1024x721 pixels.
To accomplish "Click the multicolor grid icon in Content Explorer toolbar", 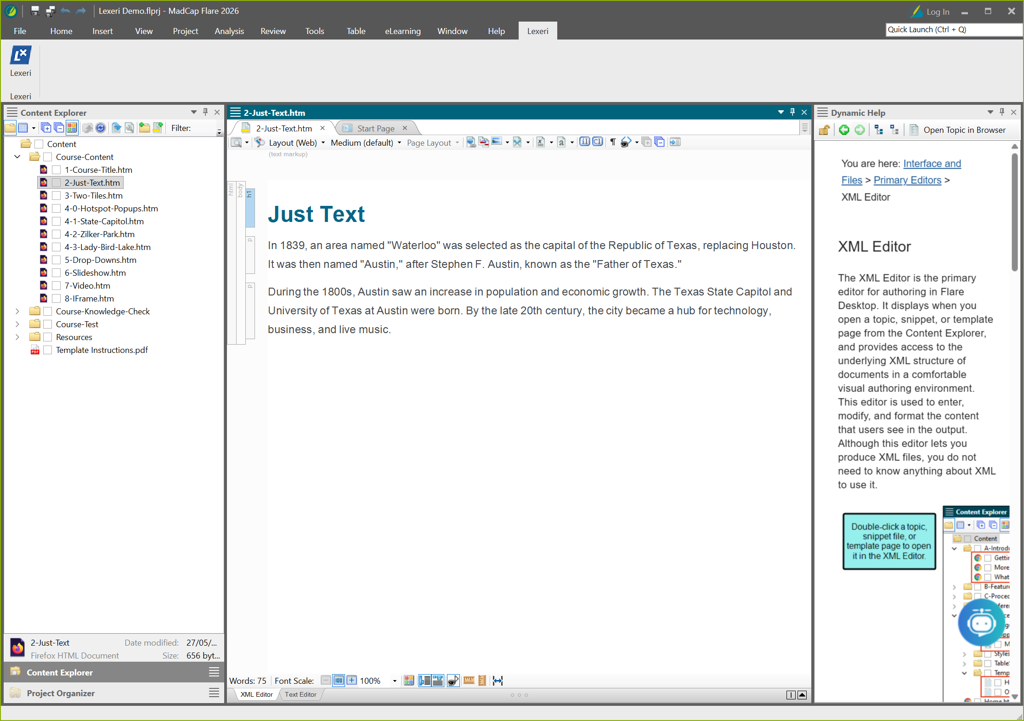I will [72, 128].
